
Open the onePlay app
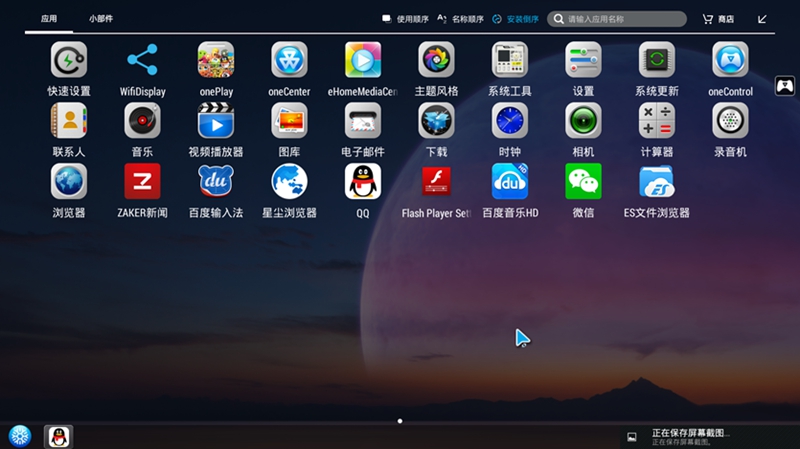click(216, 60)
